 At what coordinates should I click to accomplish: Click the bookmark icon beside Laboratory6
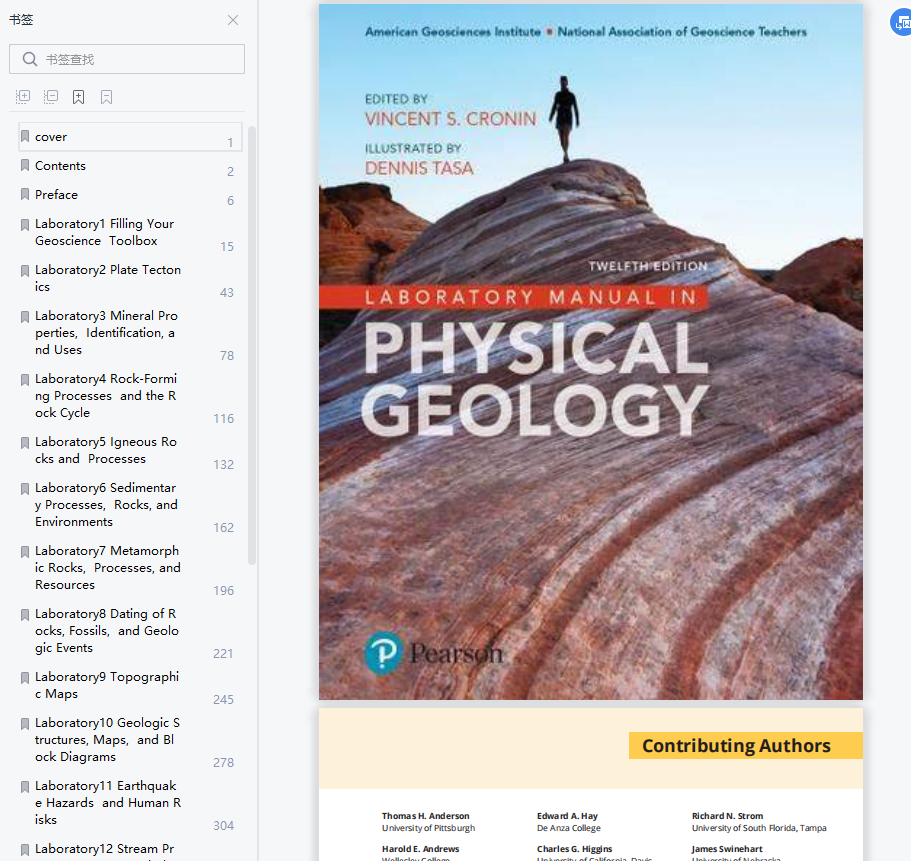click(x=25, y=489)
